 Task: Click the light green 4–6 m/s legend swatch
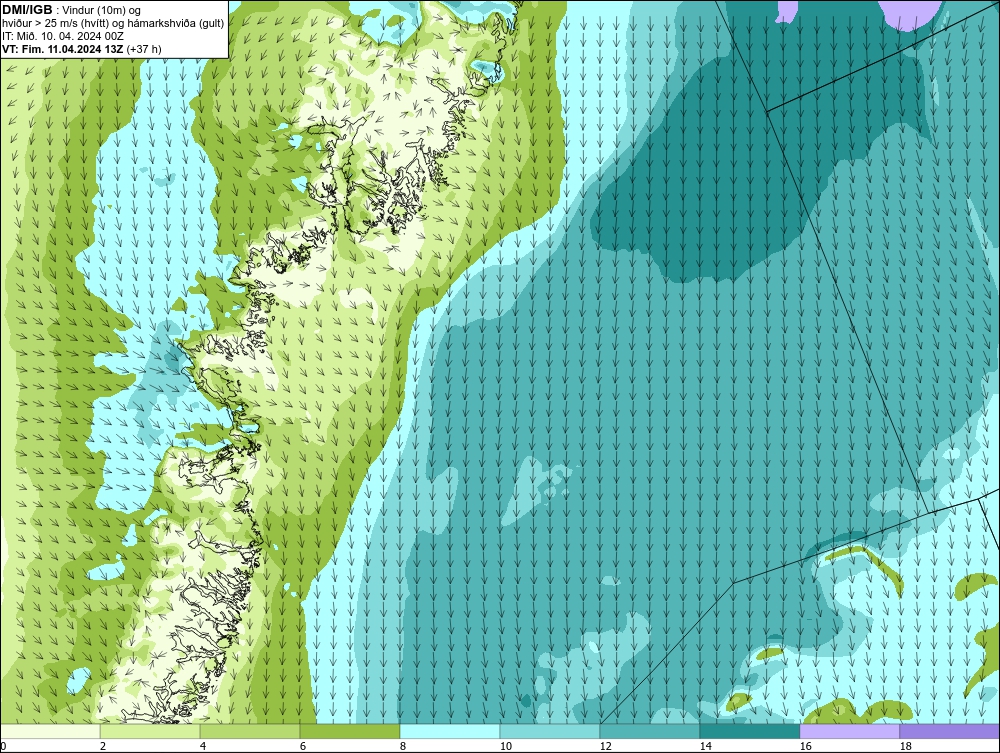click(250, 731)
